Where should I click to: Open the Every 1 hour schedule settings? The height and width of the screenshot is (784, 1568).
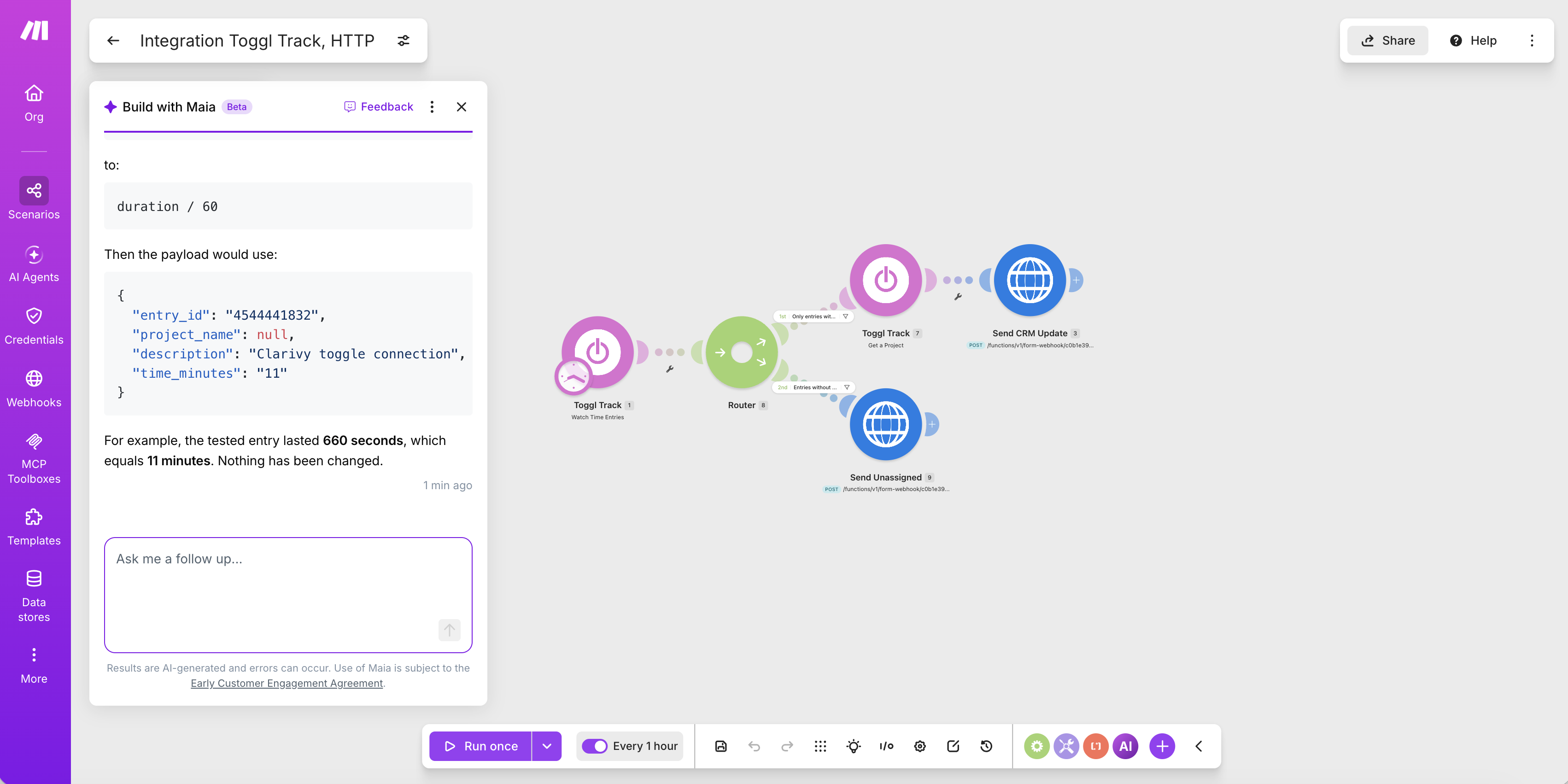pos(644,746)
